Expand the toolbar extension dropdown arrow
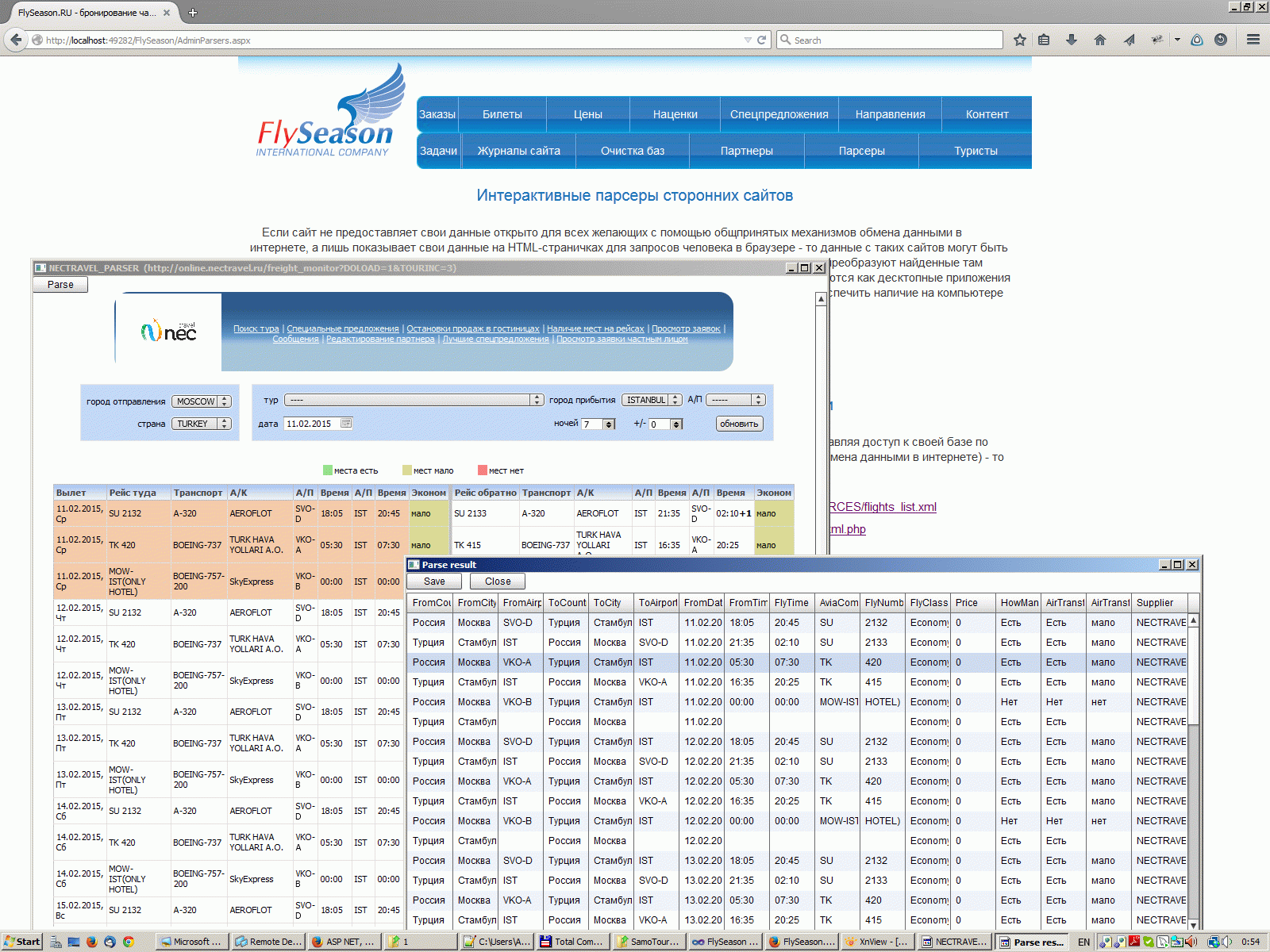Image resolution: width=1270 pixels, height=952 pixels. (1177, 40)
